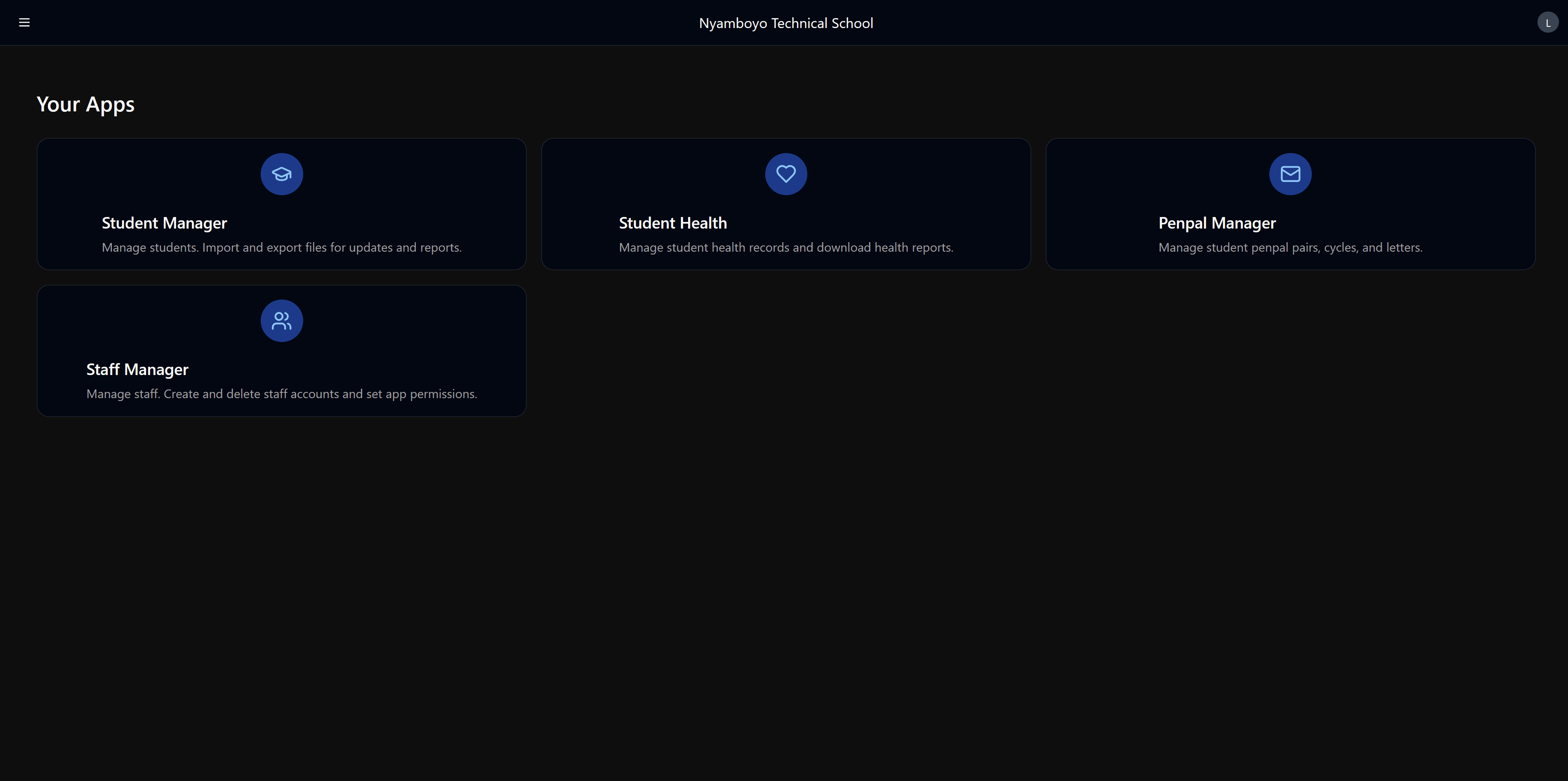The width and height of the screenshot is (1568, 781).
Task: Click the Your Apps heading
Action: 85,104
